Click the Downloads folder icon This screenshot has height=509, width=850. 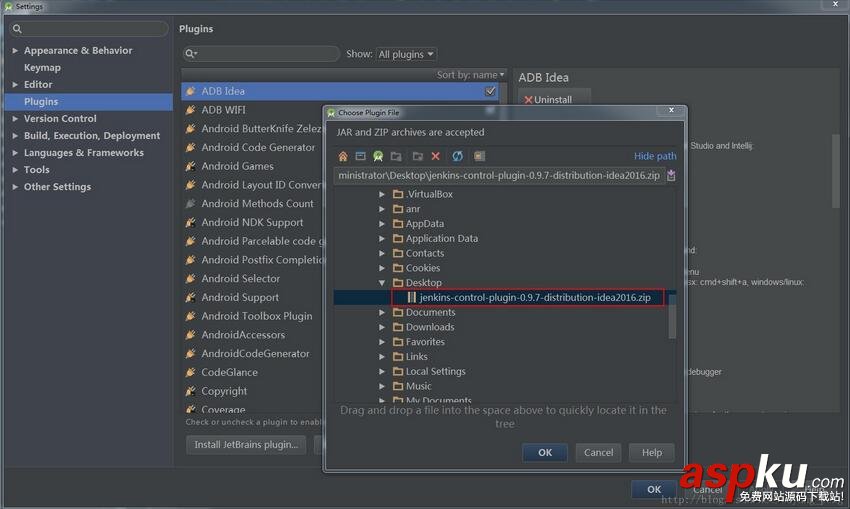pos(398,327)
